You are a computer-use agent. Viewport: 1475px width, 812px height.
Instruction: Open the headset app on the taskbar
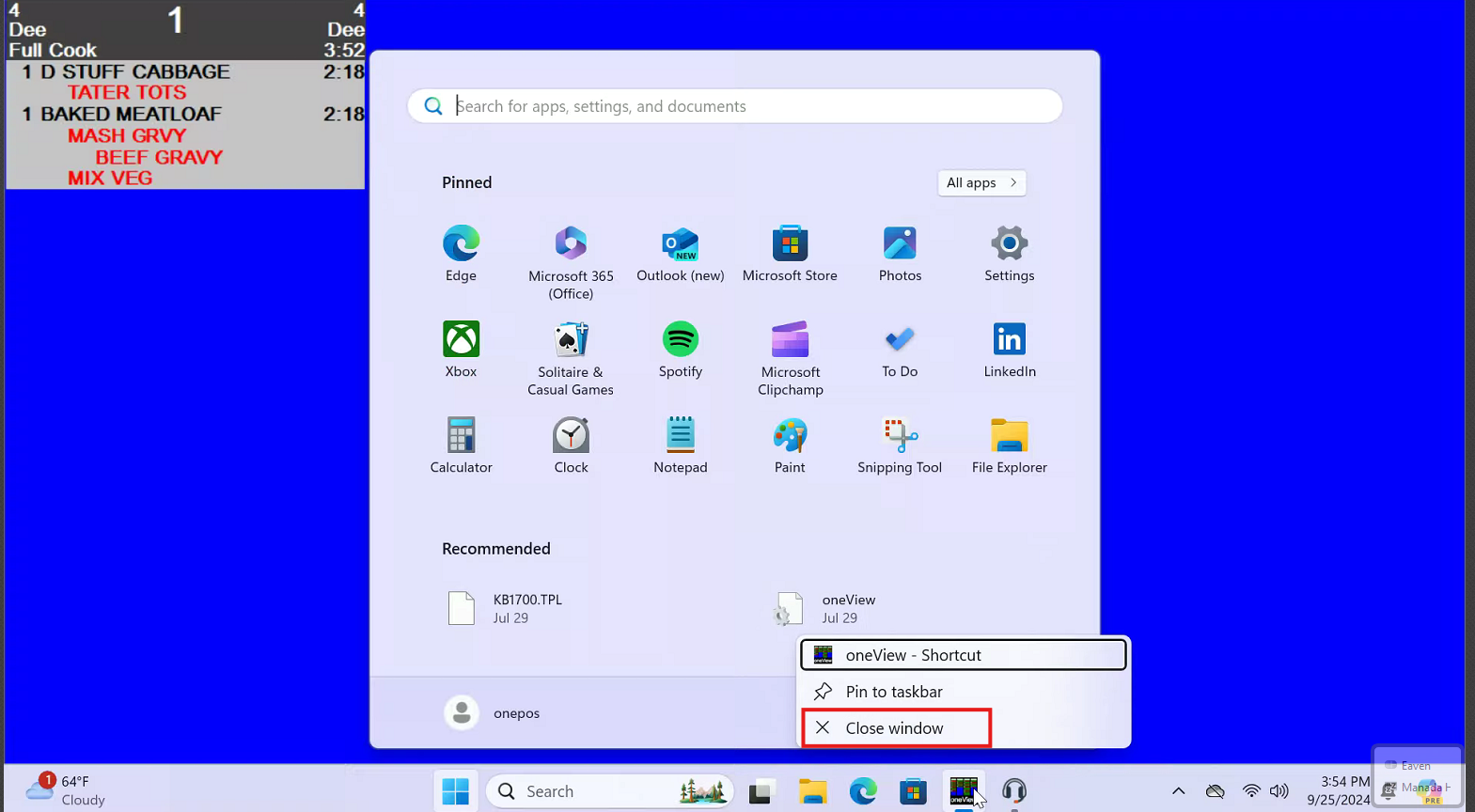point(1014,791)
